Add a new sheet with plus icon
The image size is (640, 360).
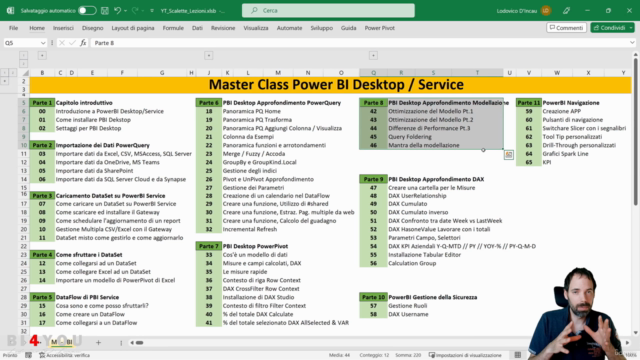[x=98, y=342]
